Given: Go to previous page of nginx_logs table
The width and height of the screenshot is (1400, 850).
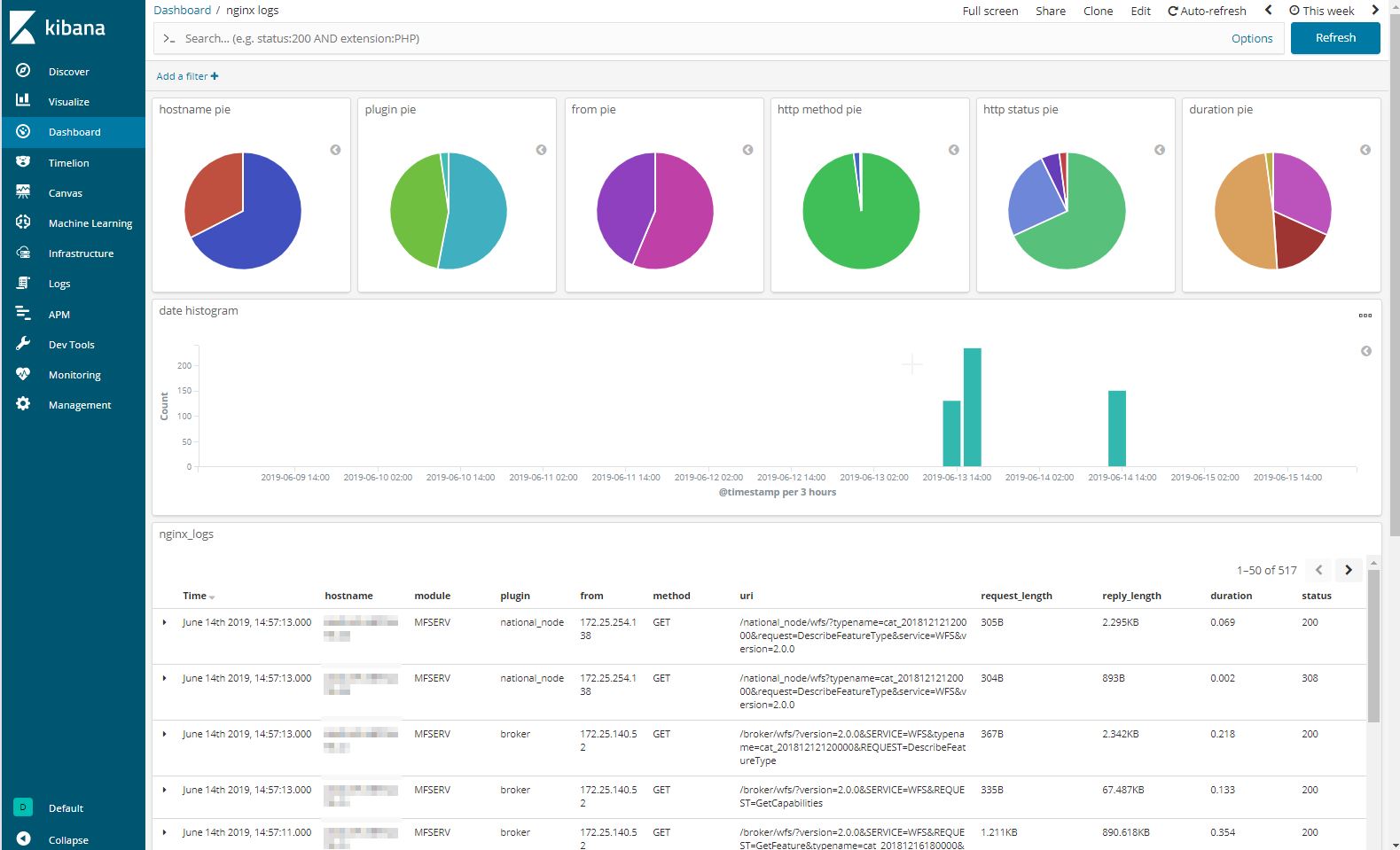Looking at the screenshot, I should (1318, 570).
